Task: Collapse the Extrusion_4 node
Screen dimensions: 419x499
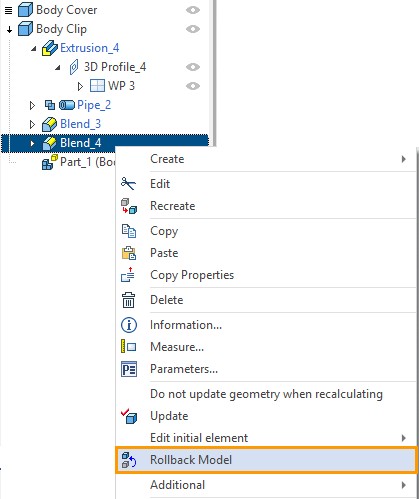Action: pos(34,49)
